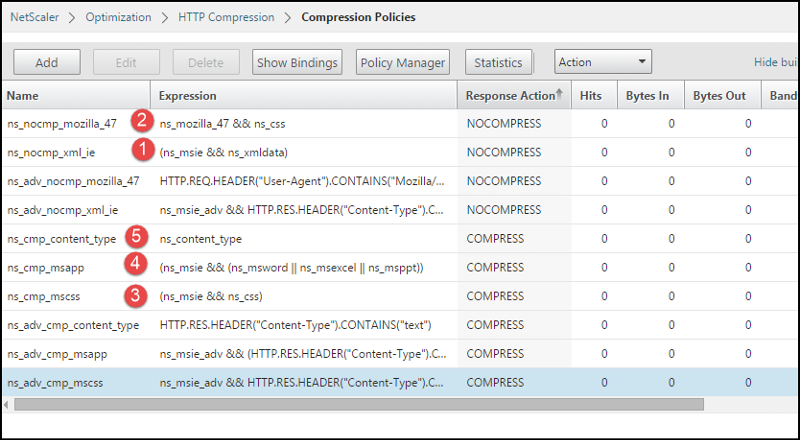Launch the Policy Manager
This screenshot has height=440, width=800.
pos(403,62)
